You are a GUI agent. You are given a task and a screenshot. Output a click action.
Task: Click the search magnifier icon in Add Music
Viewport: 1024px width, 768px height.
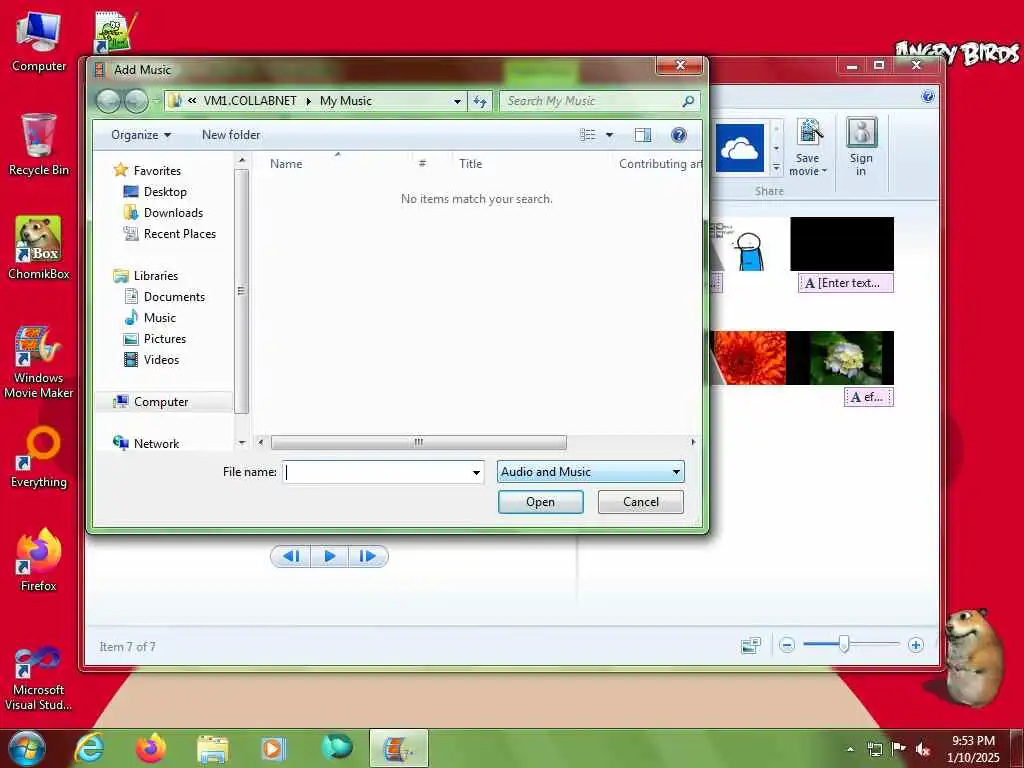click(x=688, y=101)
